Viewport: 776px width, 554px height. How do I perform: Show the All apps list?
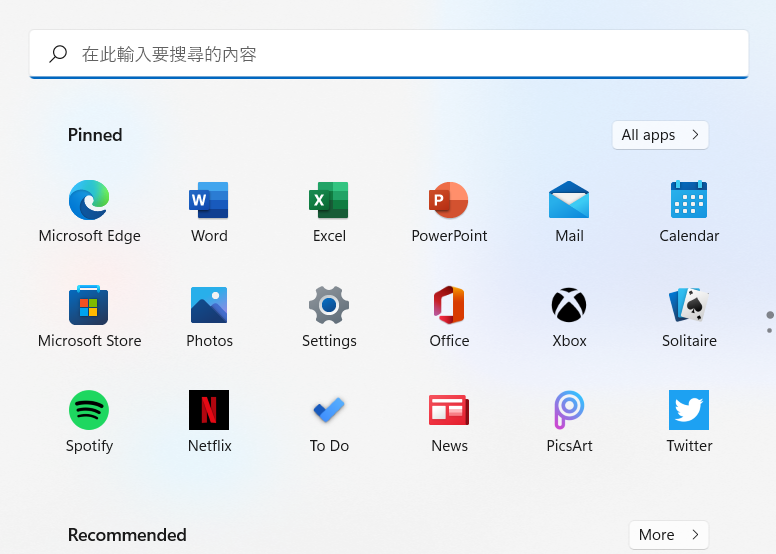pyautogui.click(x=660, y=135)
